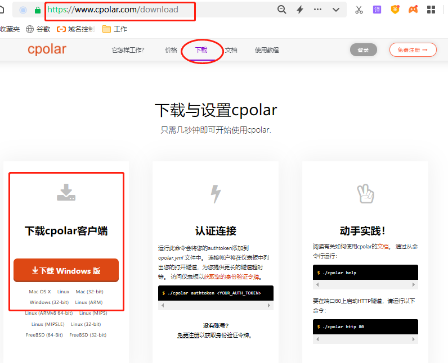Click the blue circular icon left of padlock
This screenshot has height=363, width=448.
23,10
